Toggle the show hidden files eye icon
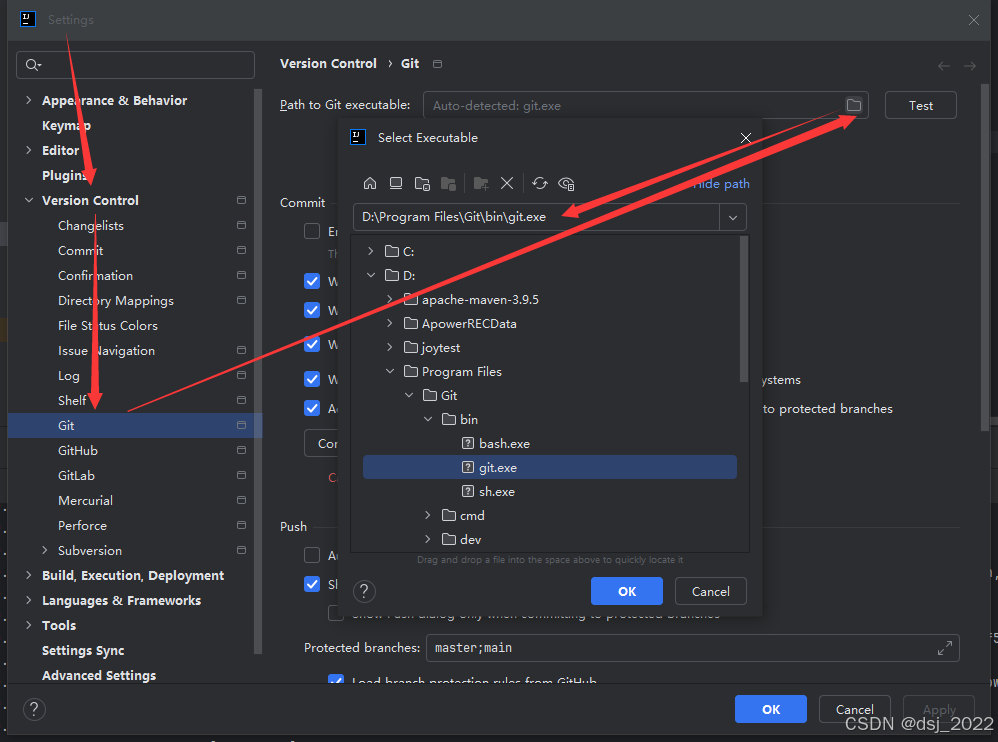The image size is (998, 742). point(566,184)
